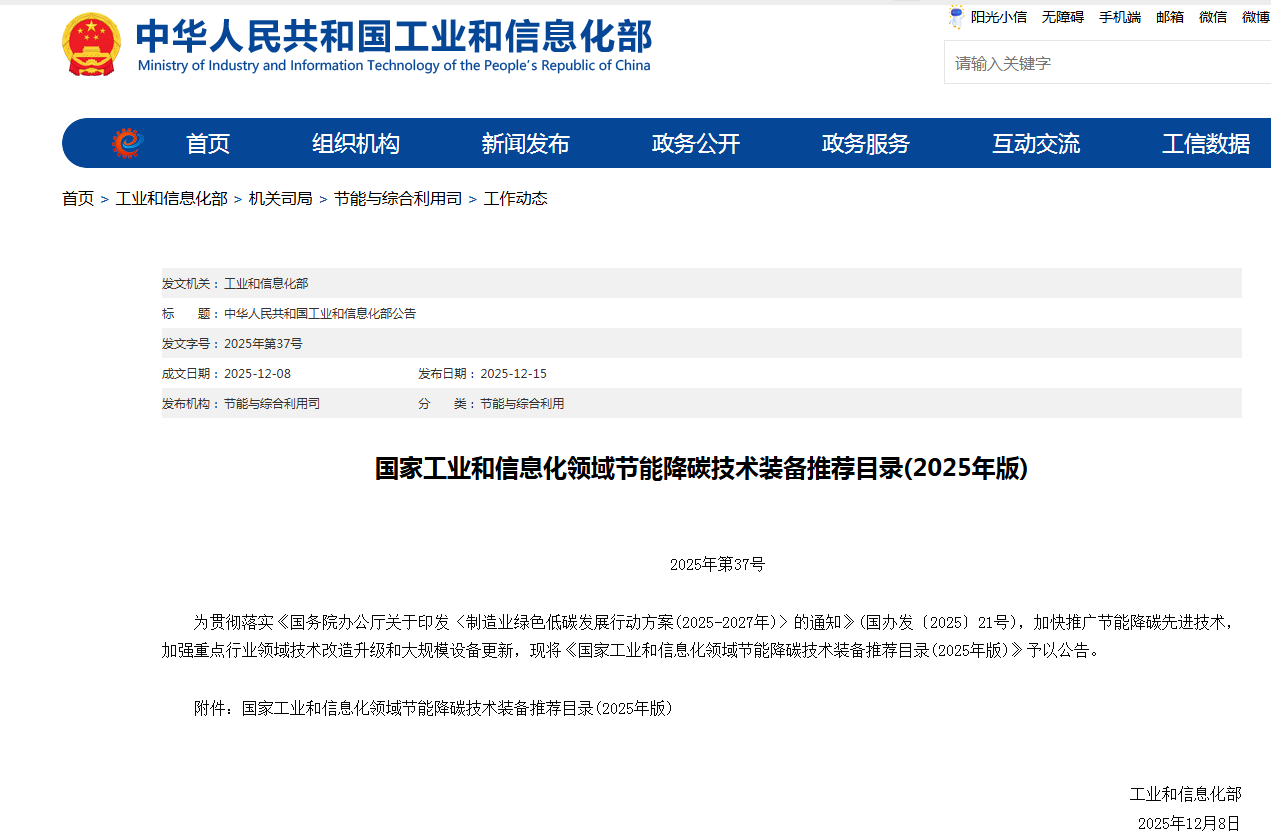Screen dimensions: 1271x831
Task: Select the 政务公开 navigation item
Action: pos(696,142)
